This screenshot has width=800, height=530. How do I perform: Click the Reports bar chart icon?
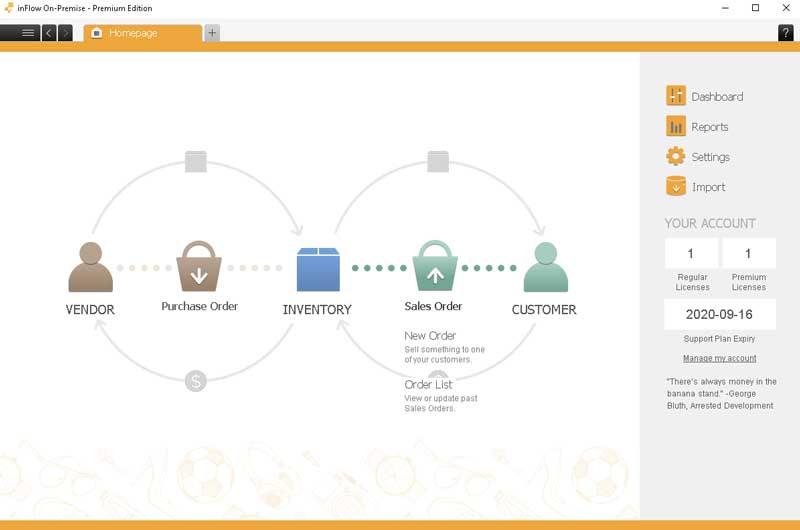click(x=676, y=126)
